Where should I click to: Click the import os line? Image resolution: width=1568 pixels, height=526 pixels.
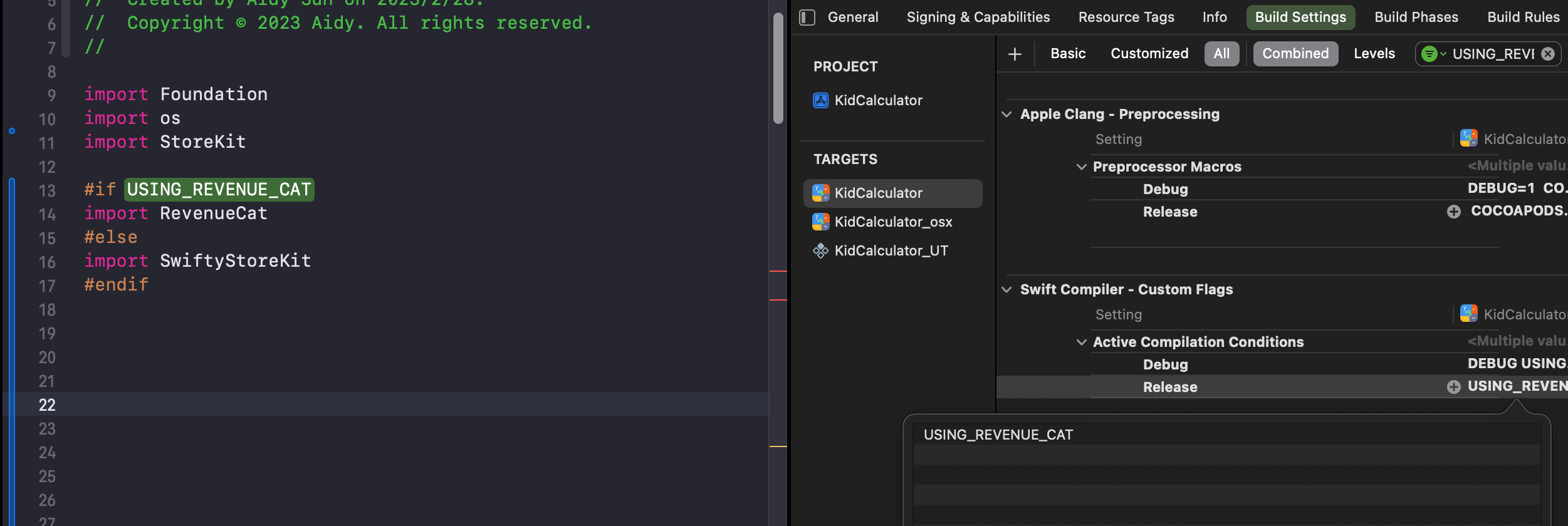(132, 118)
